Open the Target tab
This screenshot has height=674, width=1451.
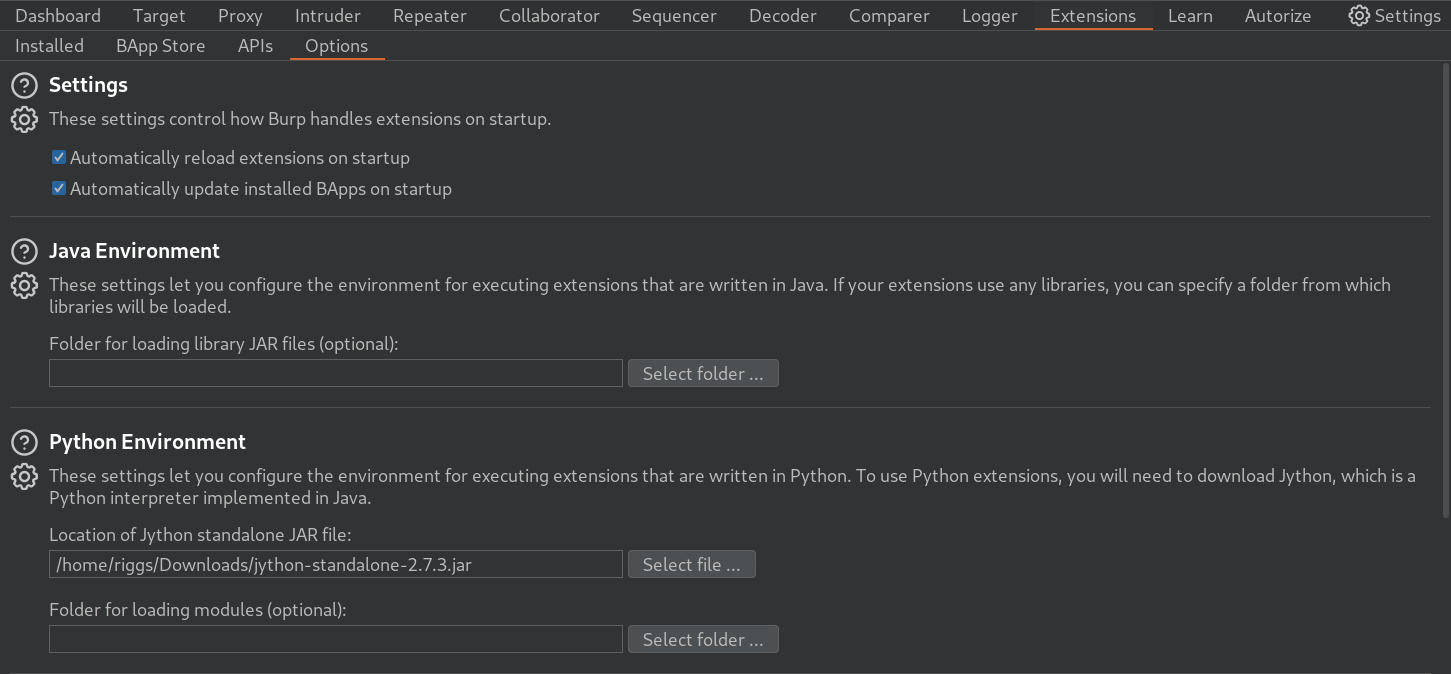[x=159, y=16]
